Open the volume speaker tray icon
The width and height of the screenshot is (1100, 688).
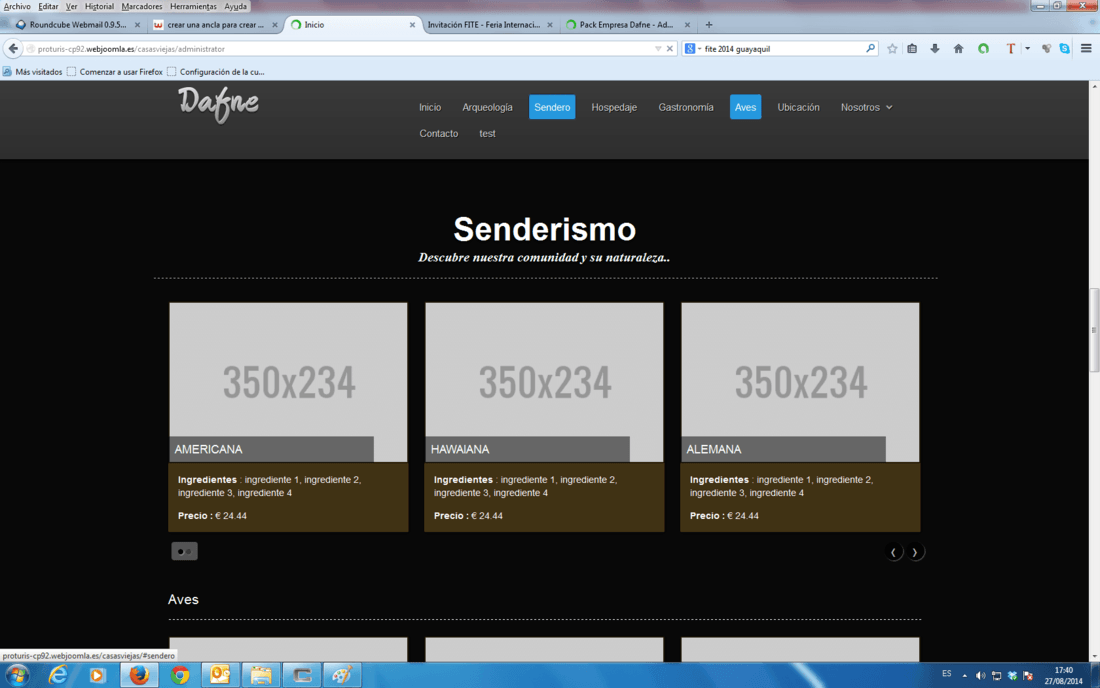980,675
